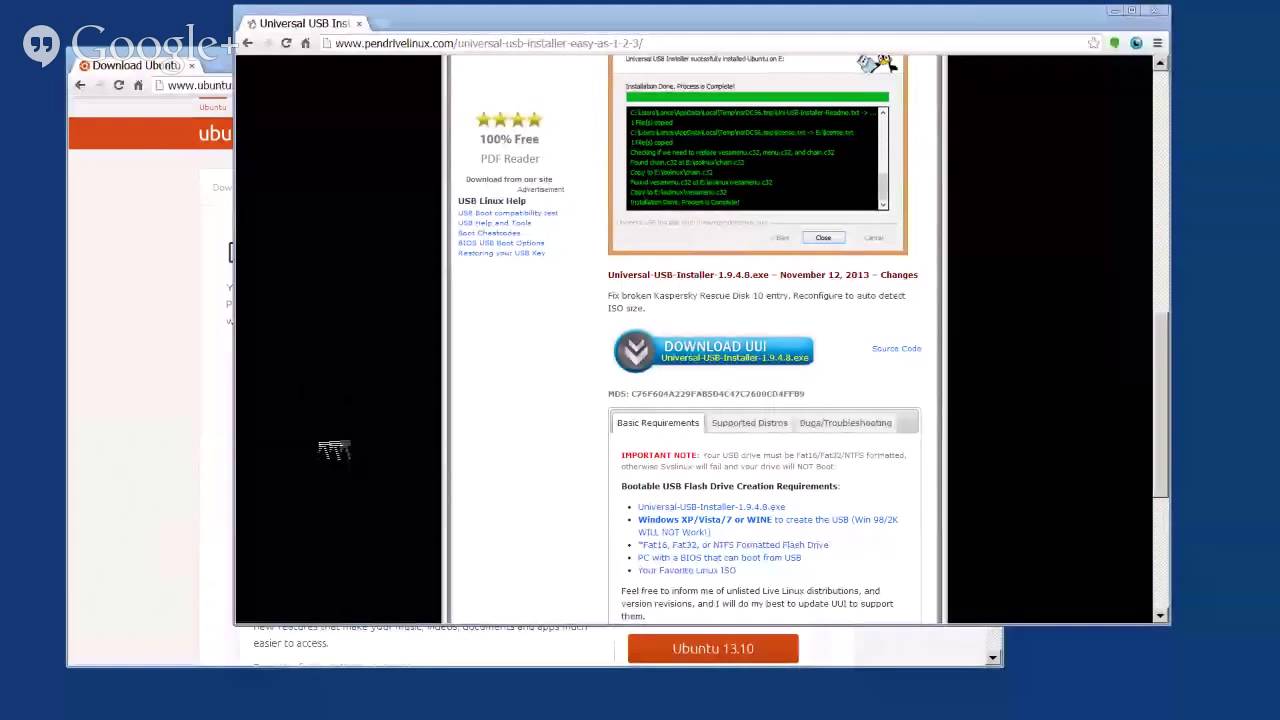Select the Universal USB Installer tab
Image resolution: width=1280 pixels, height=720 pixels.
304,23
